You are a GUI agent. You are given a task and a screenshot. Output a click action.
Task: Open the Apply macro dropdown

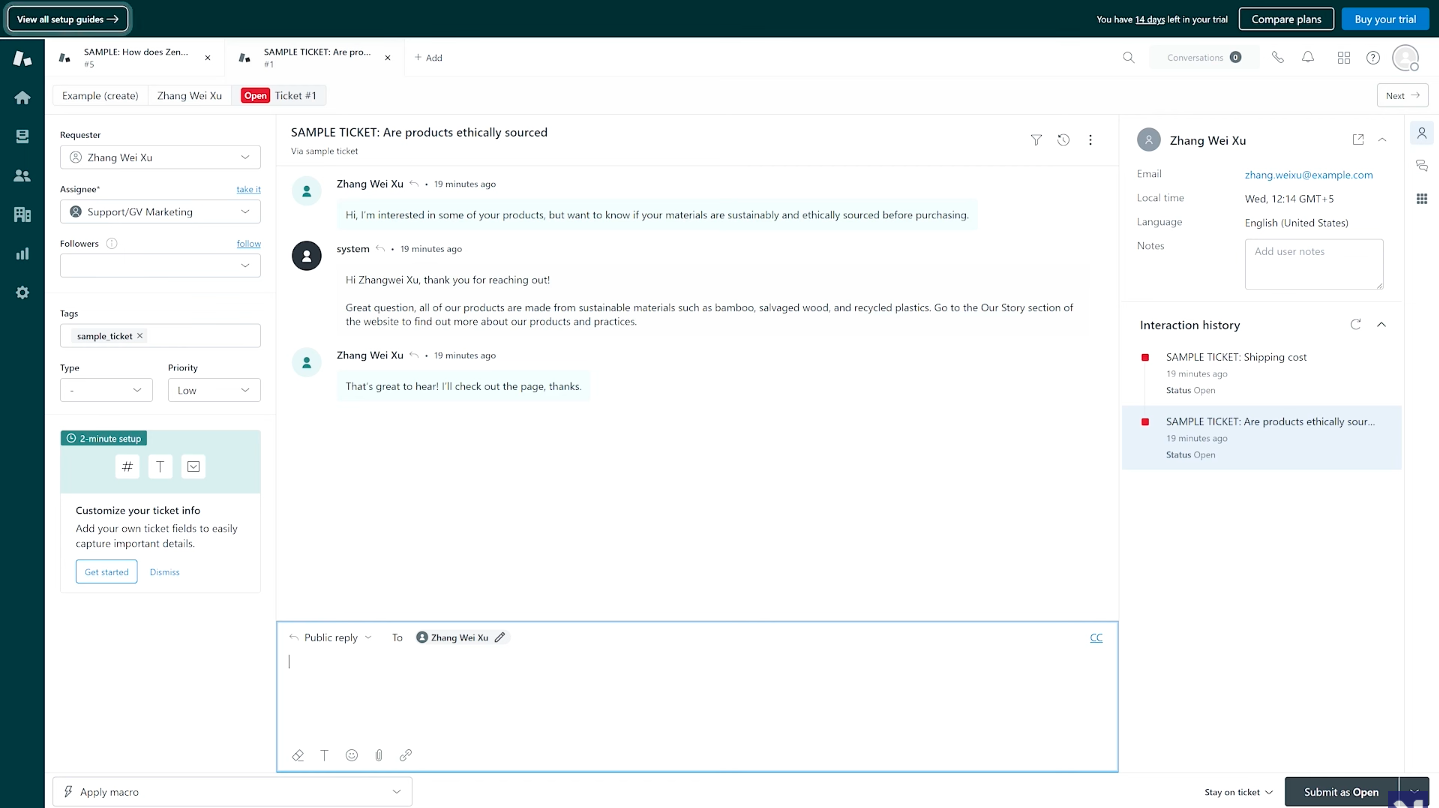point(232,791)
